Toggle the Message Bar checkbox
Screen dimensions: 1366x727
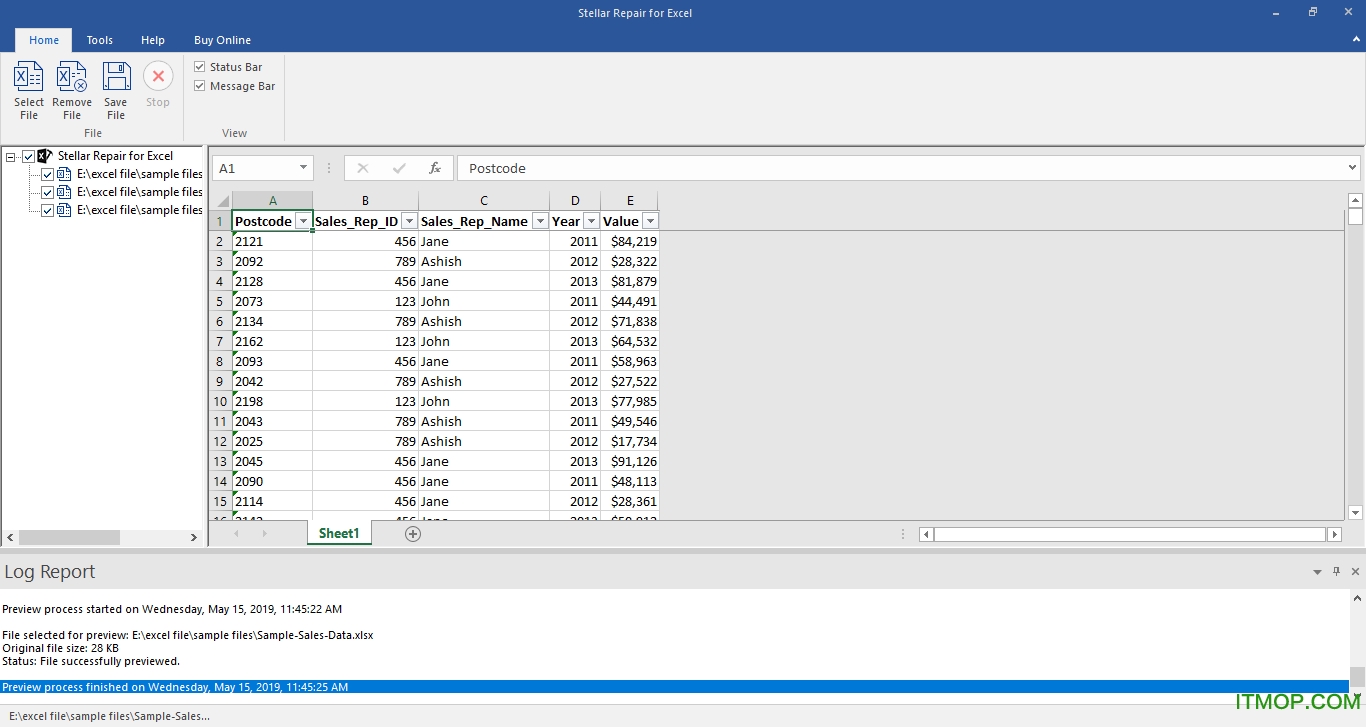tap(200, 86)
